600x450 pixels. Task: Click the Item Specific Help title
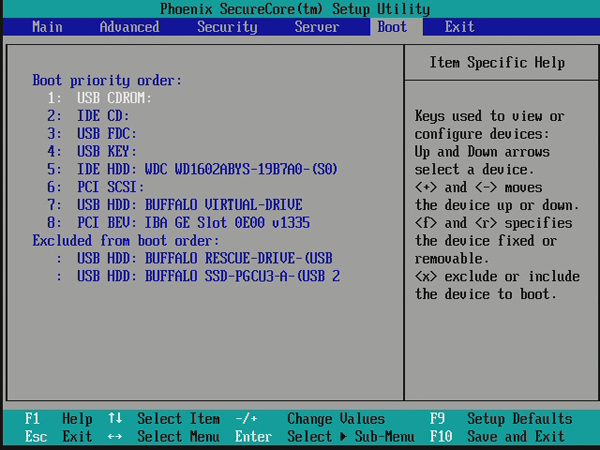coord(497,62)
